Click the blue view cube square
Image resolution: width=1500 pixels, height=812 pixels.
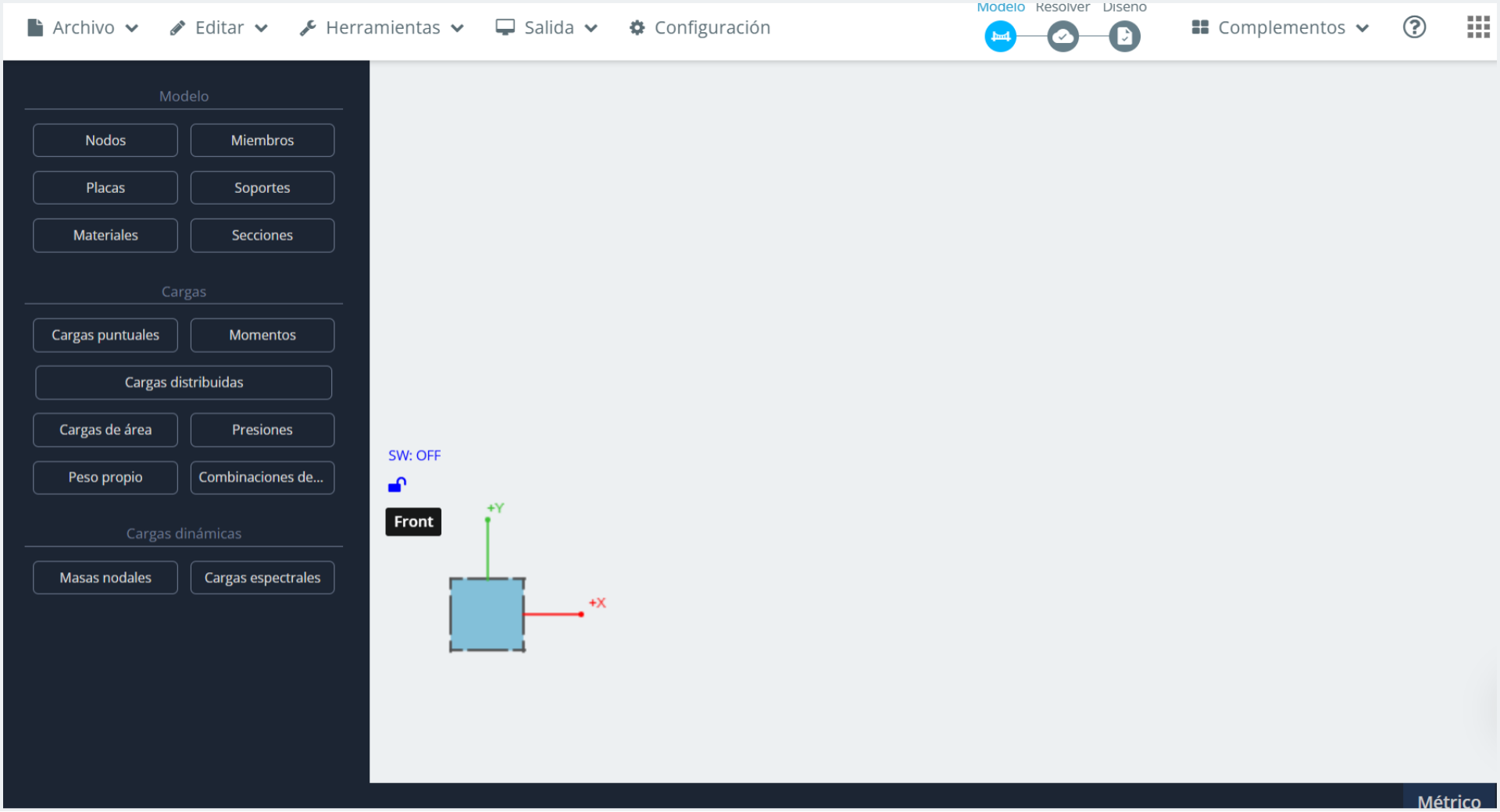pyautogui.click(x=487, y=614)
